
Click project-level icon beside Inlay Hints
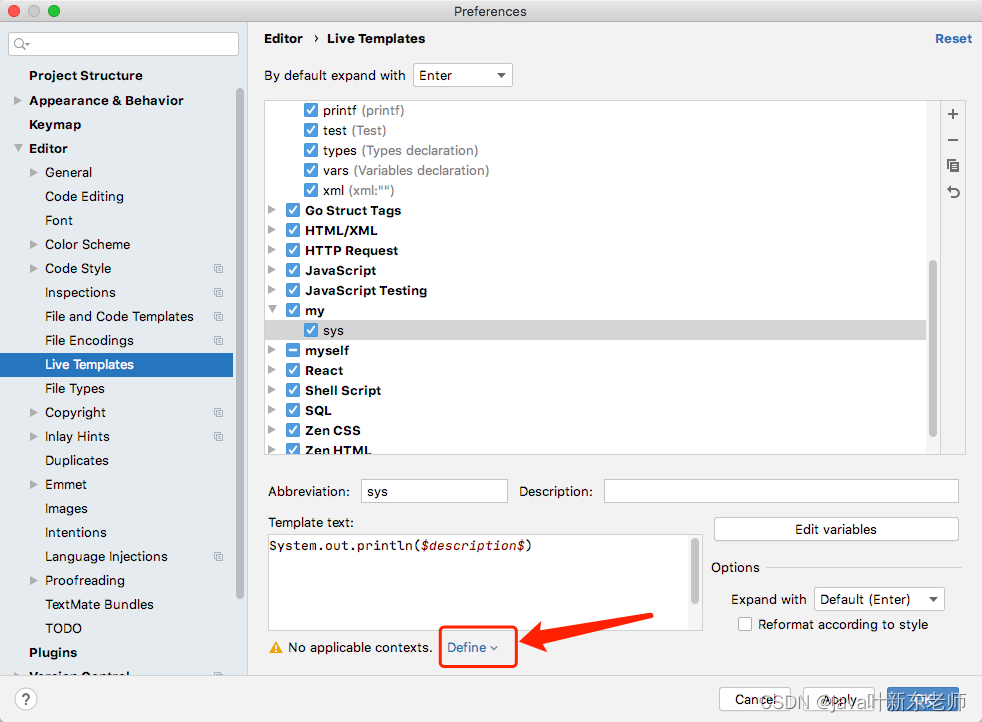click(218, 436)
